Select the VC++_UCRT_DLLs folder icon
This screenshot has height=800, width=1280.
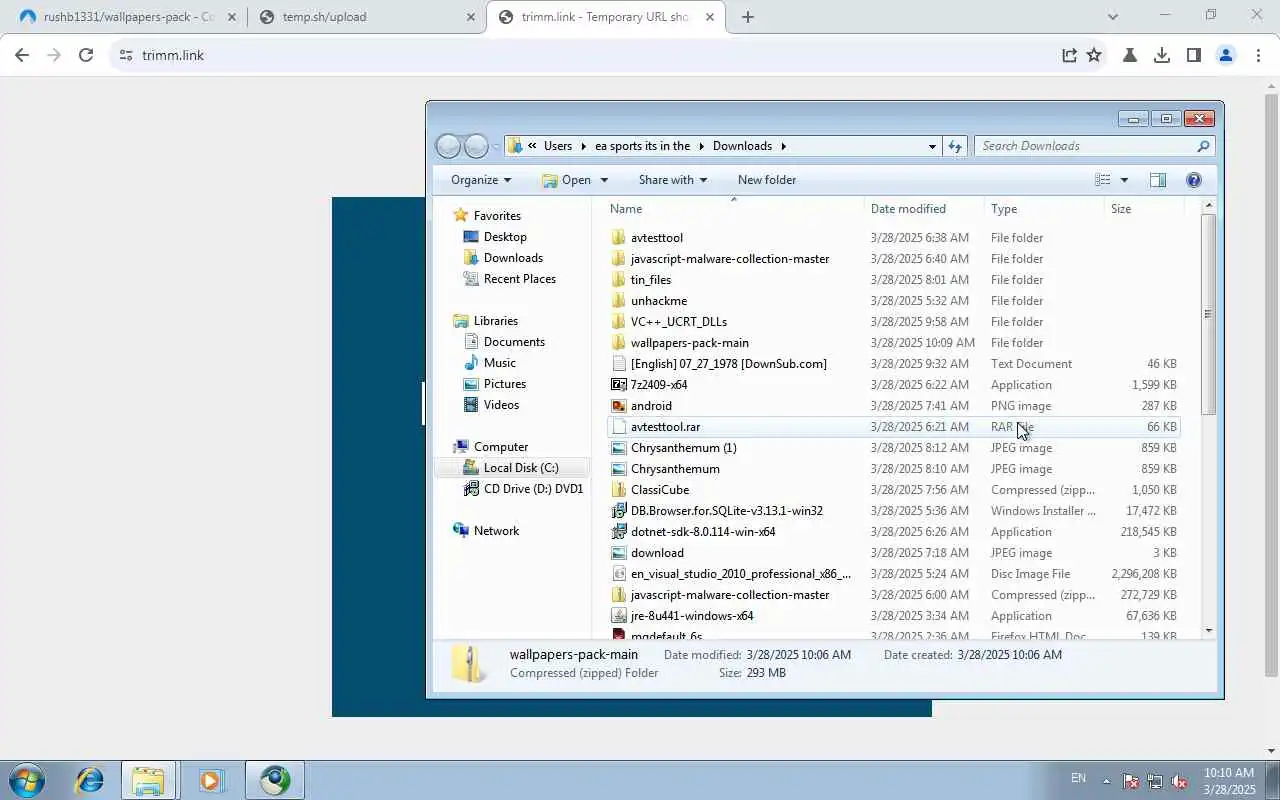tap(619, 322)
